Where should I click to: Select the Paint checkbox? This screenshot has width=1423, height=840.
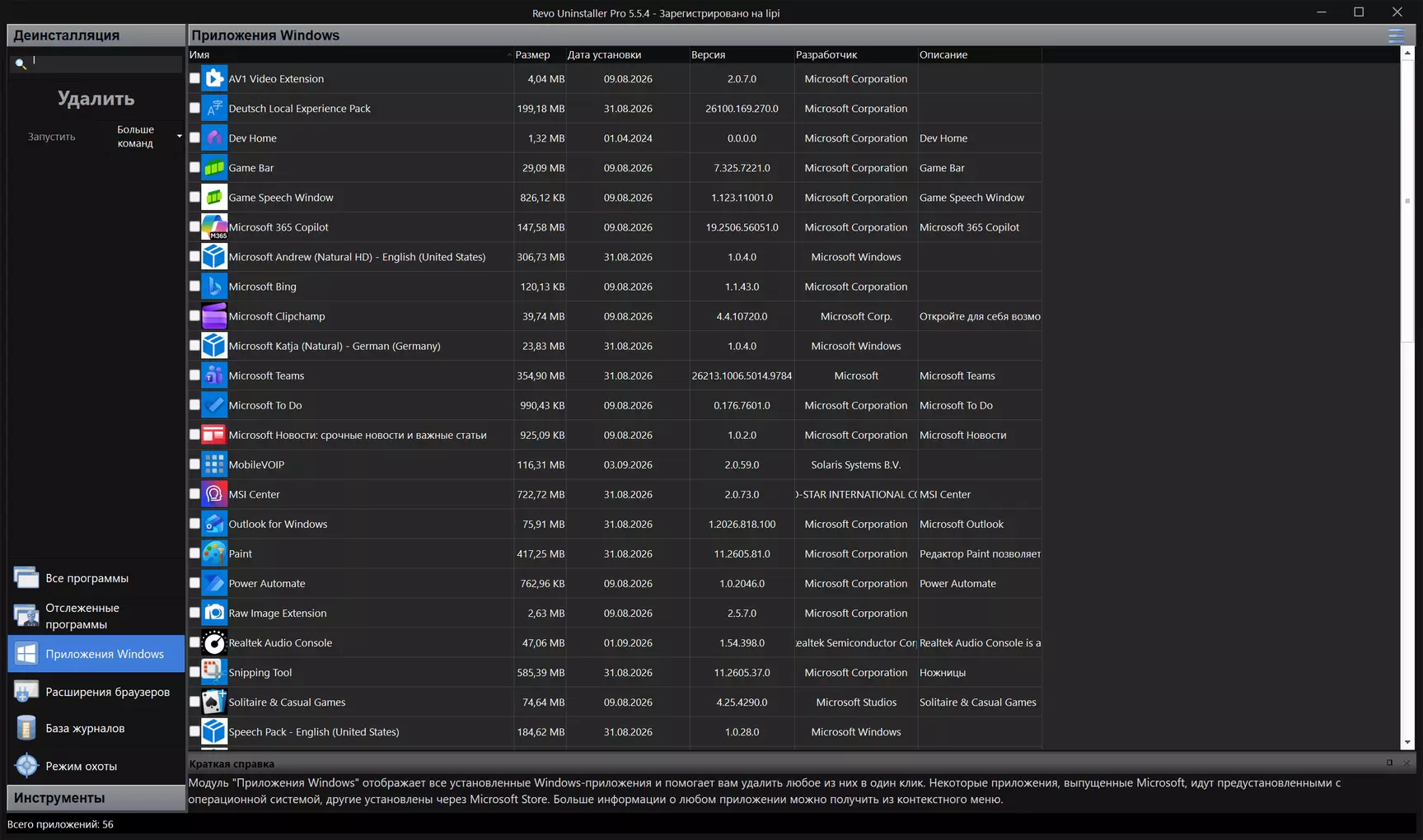click(194, 553)
